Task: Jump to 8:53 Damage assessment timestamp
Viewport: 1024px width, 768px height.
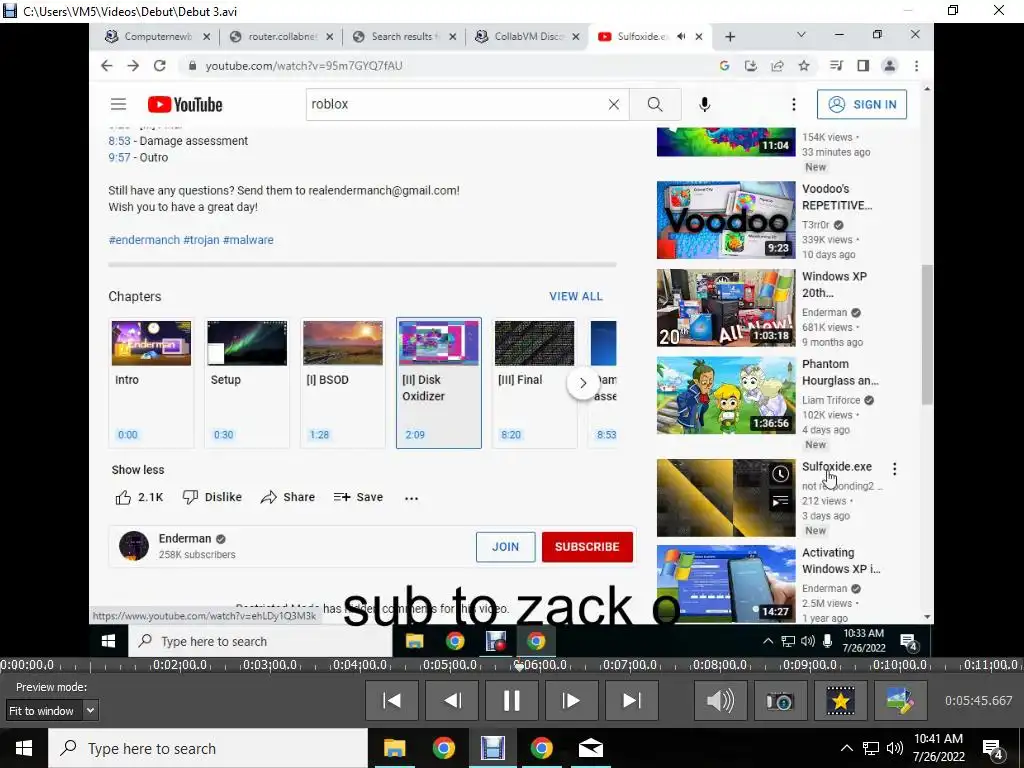Action: (x=120, y=141)
